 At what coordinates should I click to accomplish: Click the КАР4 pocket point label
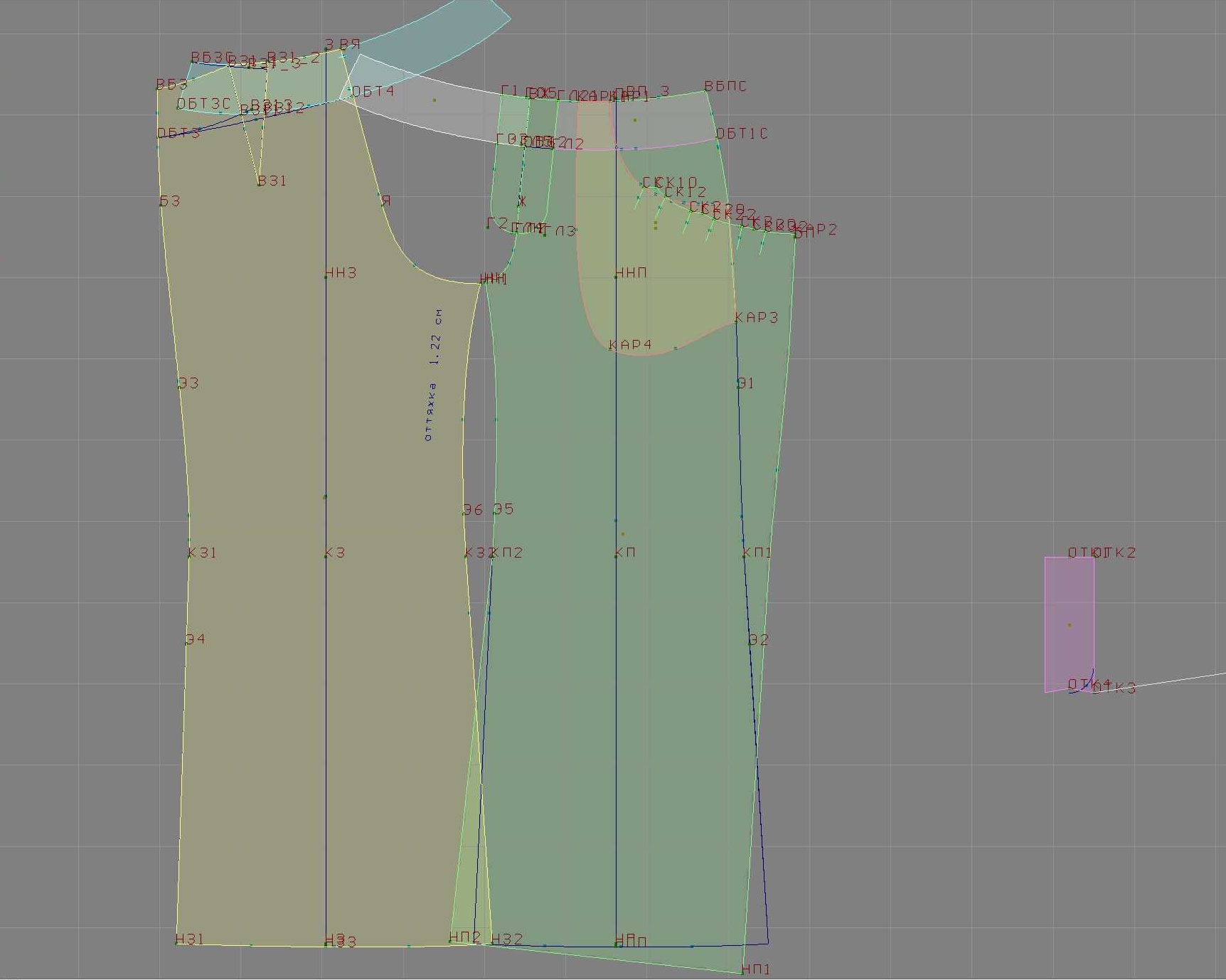tap(630, 345)
